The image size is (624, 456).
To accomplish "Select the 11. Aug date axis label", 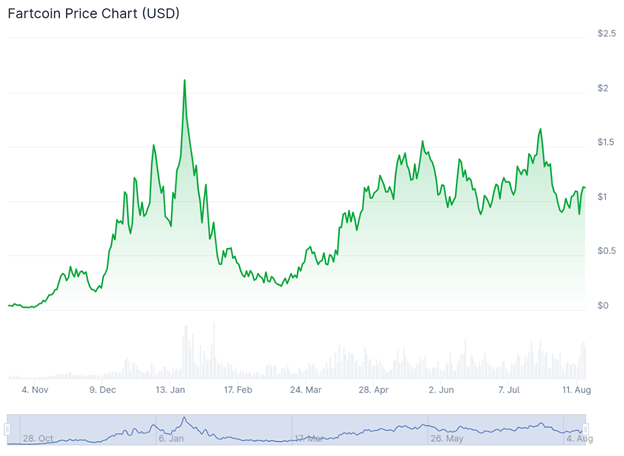I will [x=576, y=390].
